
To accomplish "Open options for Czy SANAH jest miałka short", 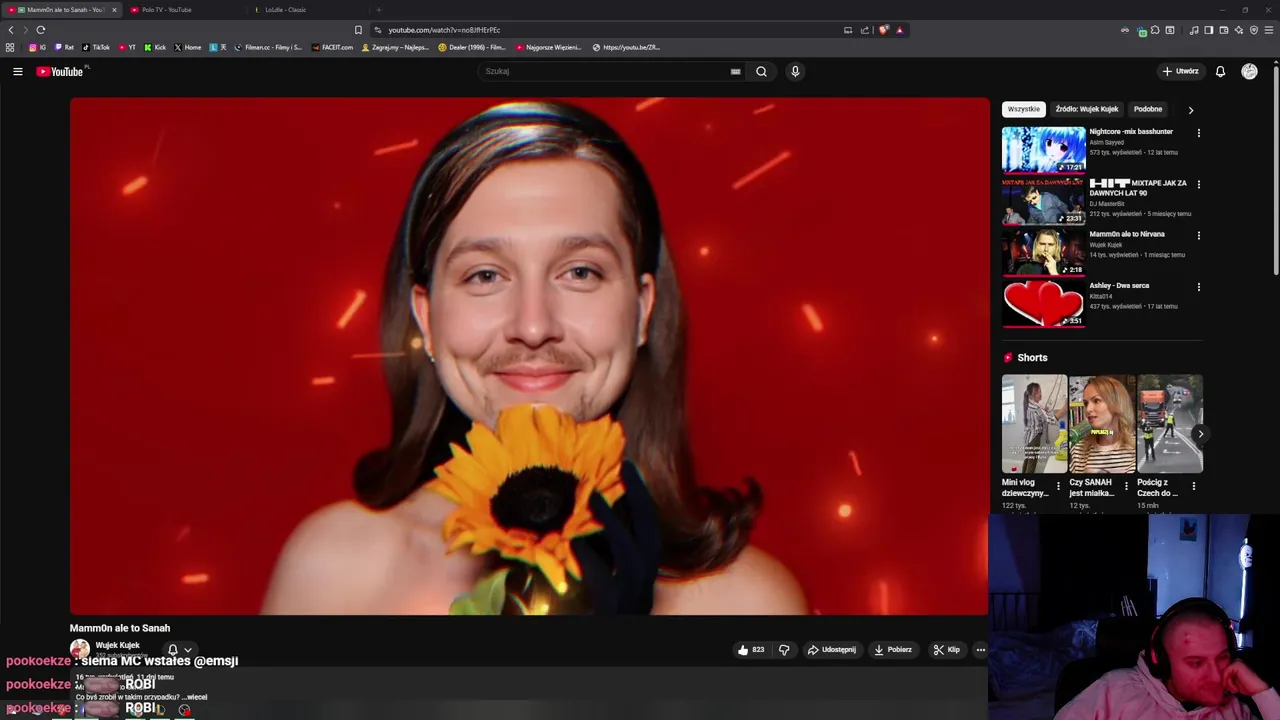I will [1126, 486].
